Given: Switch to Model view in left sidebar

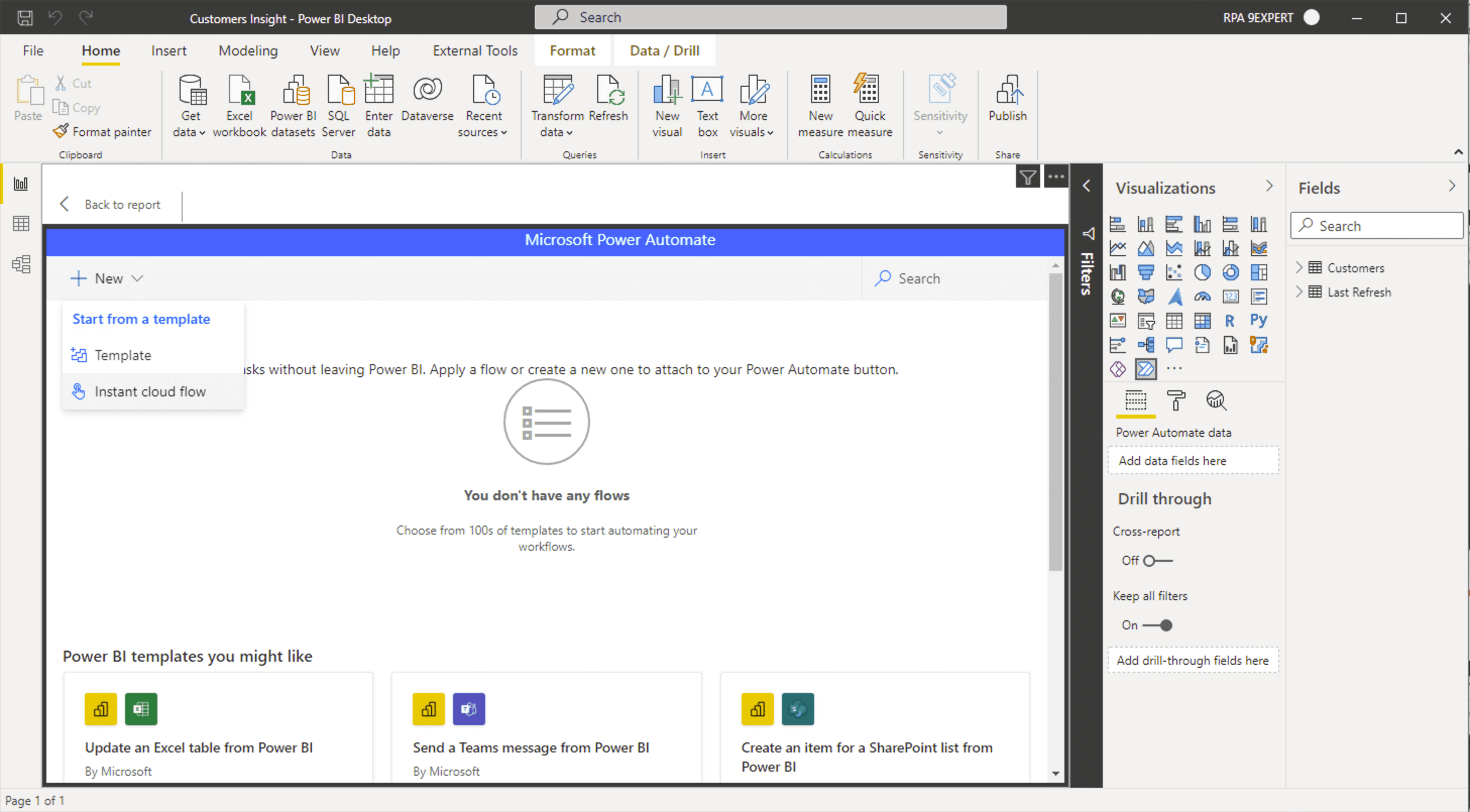Looking at the screenshot, I should [21, 264].
